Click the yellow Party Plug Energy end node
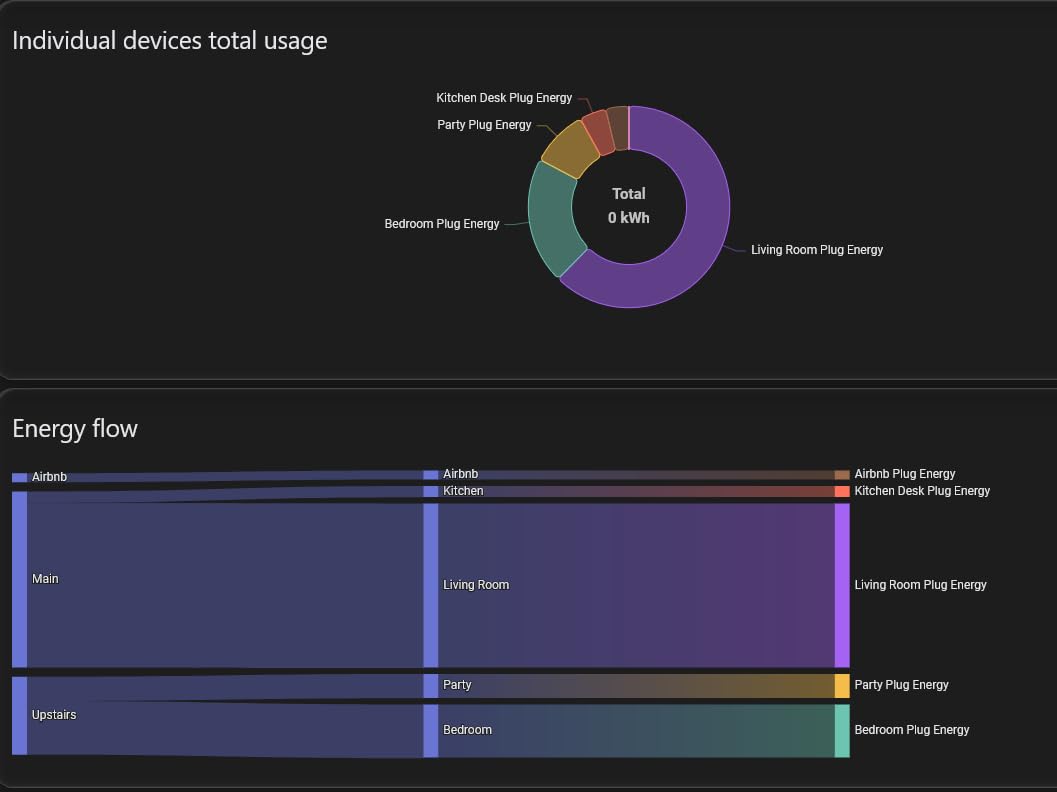The image size is (1057, 792). 842,685
